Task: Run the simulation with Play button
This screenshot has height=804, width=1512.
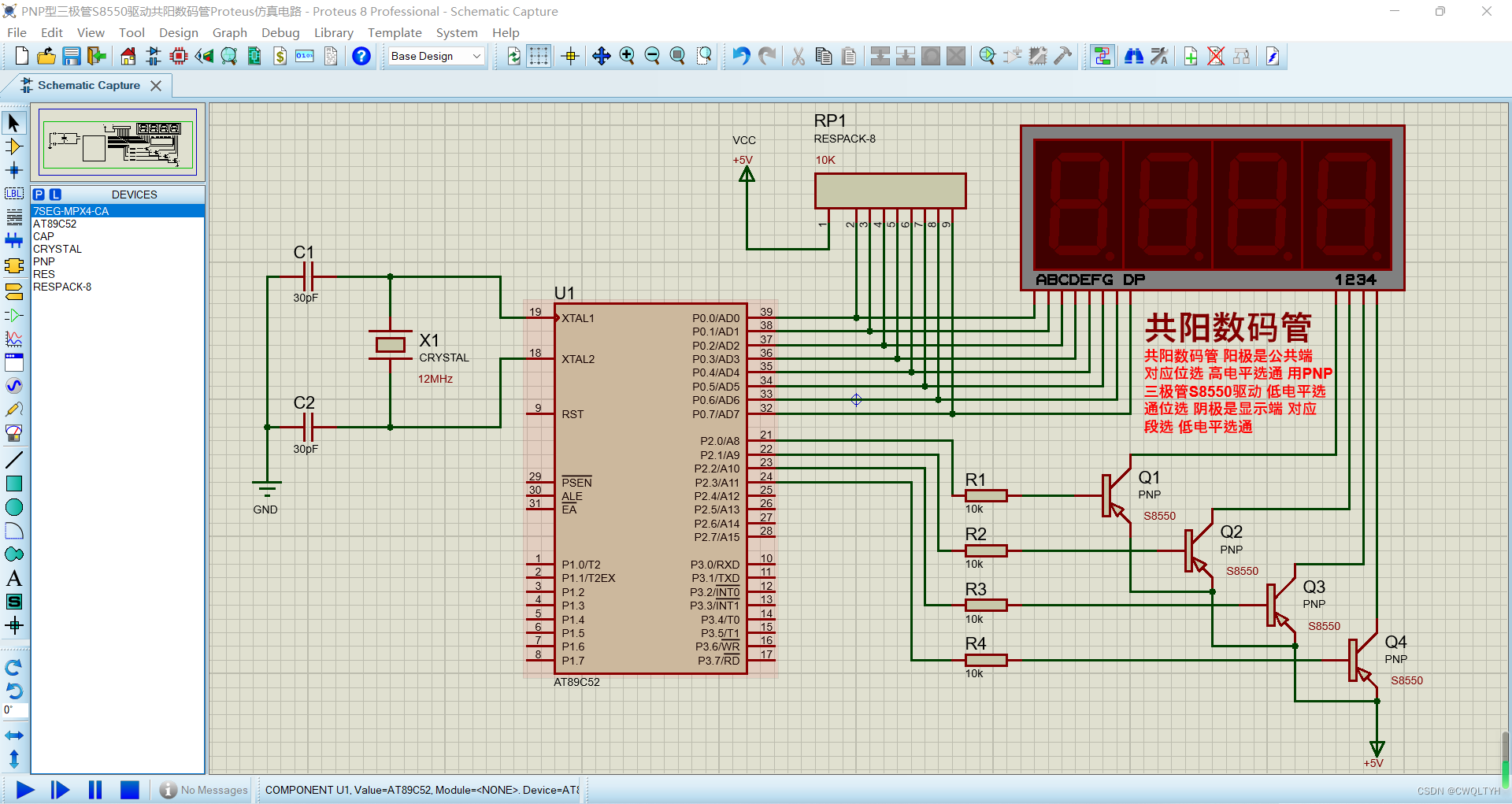Action: tap(25, 789)
